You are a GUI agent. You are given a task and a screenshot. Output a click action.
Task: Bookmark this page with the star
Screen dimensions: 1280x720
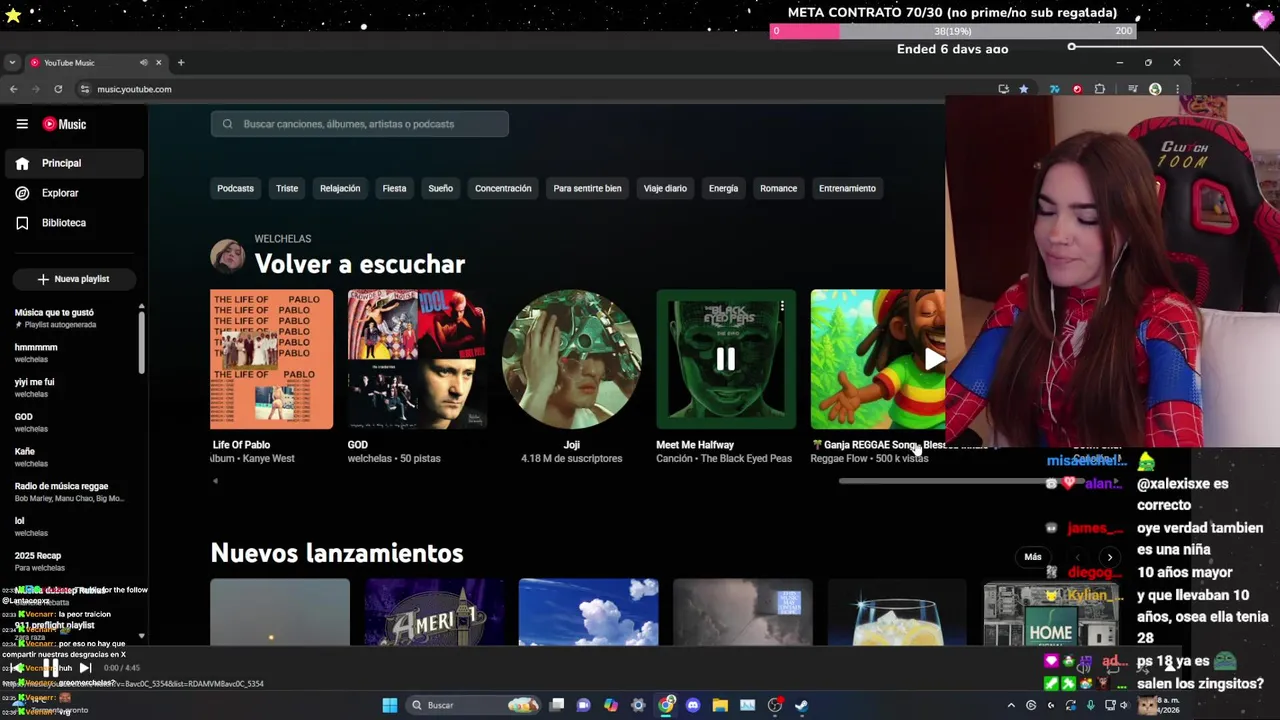[x=1023, y=89]
